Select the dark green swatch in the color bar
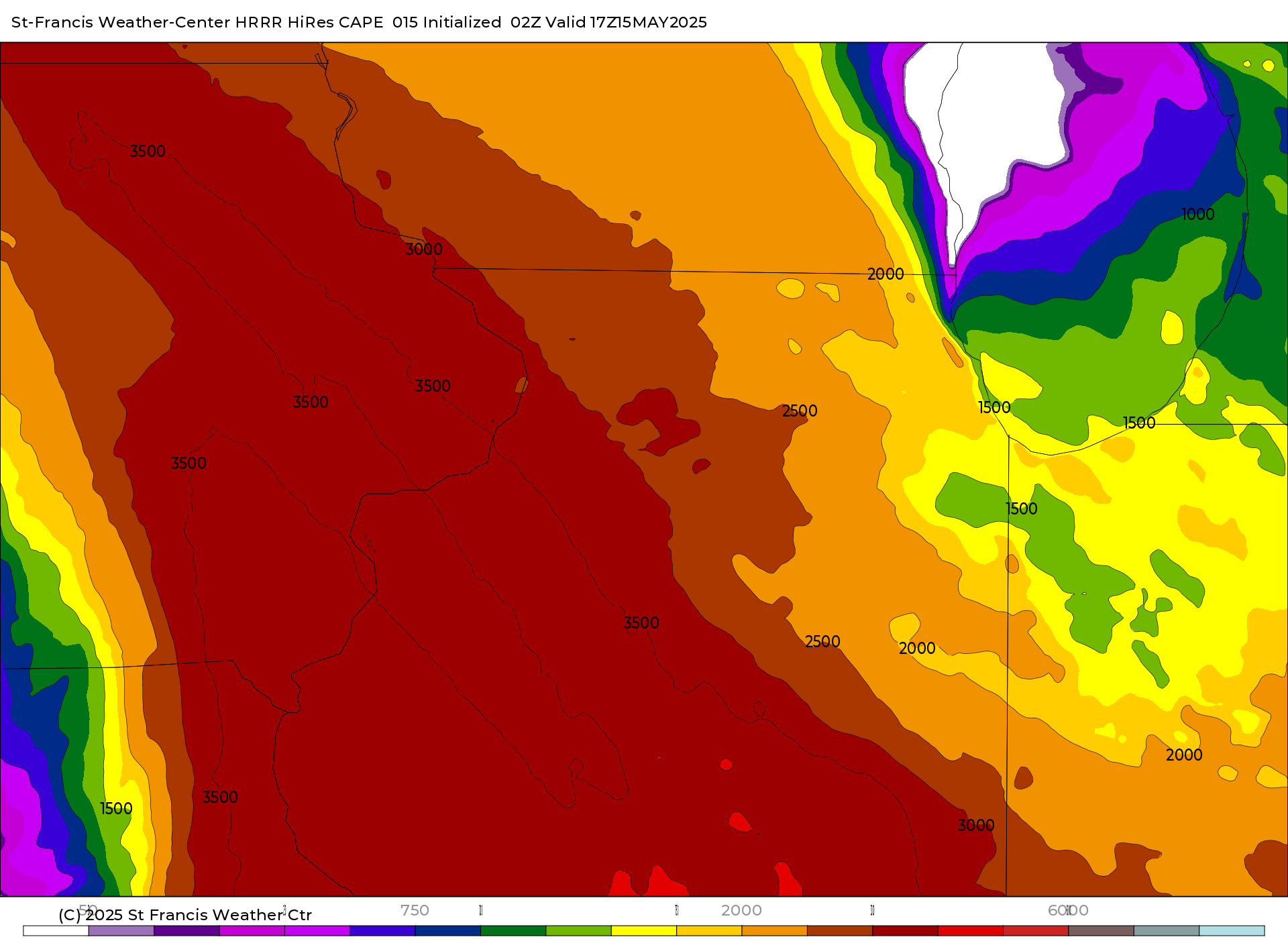This screenshot has height=939, width=1288. (514, 931)
